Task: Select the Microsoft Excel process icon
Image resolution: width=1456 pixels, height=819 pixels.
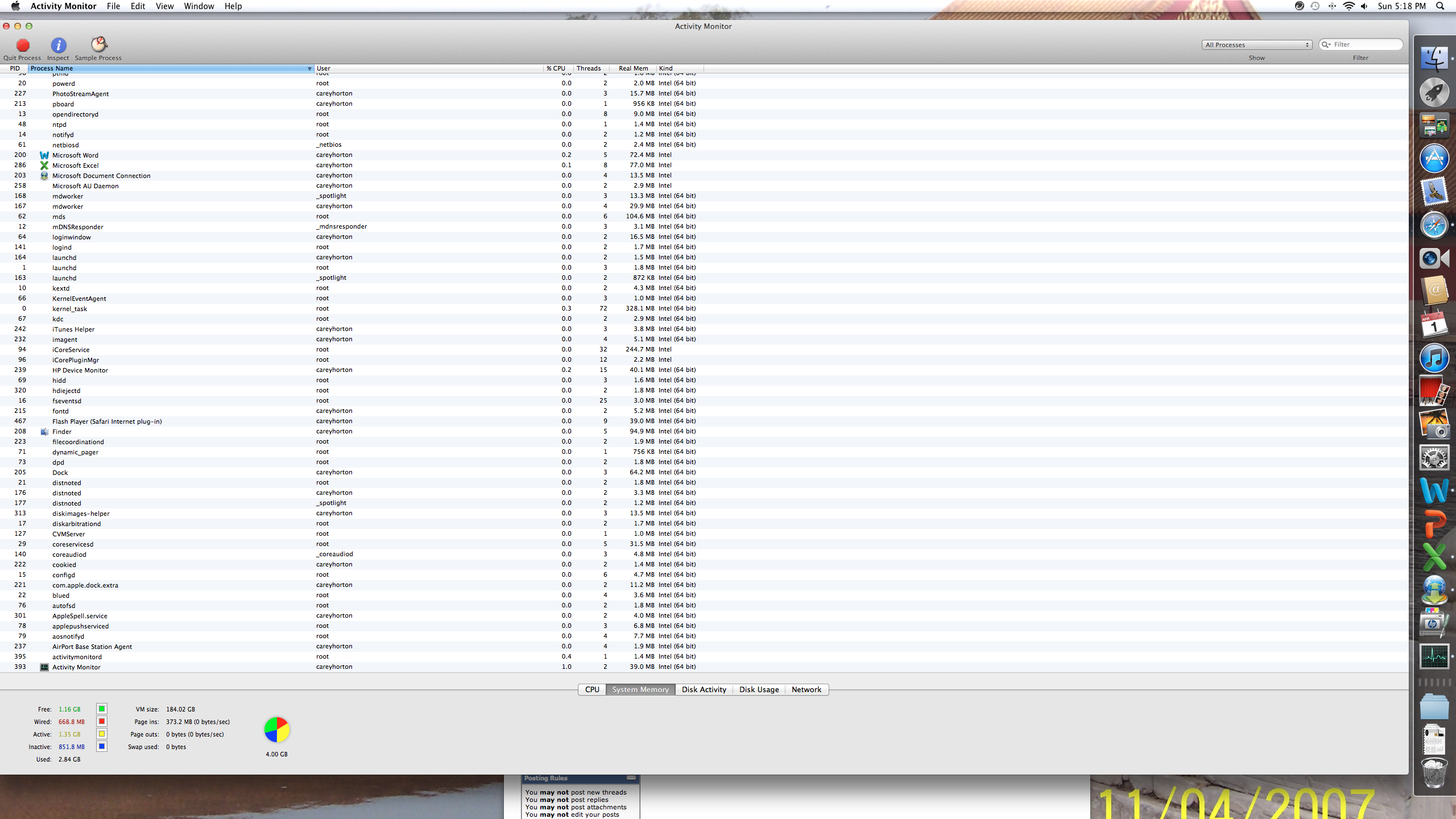Action: (44, 166)
